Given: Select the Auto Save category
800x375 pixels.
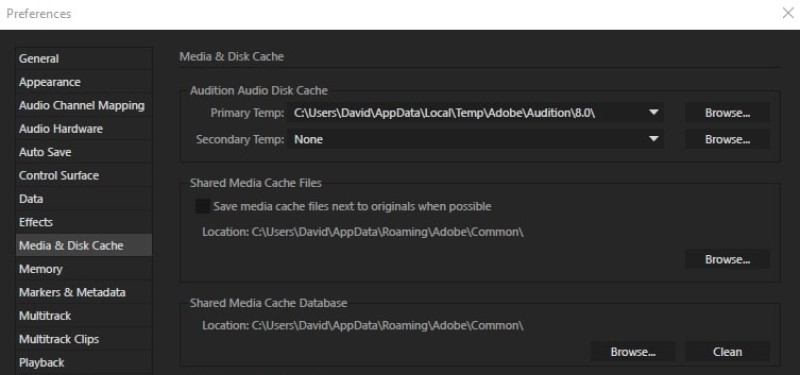Looking at the screenshot, I should pos(84,152).
